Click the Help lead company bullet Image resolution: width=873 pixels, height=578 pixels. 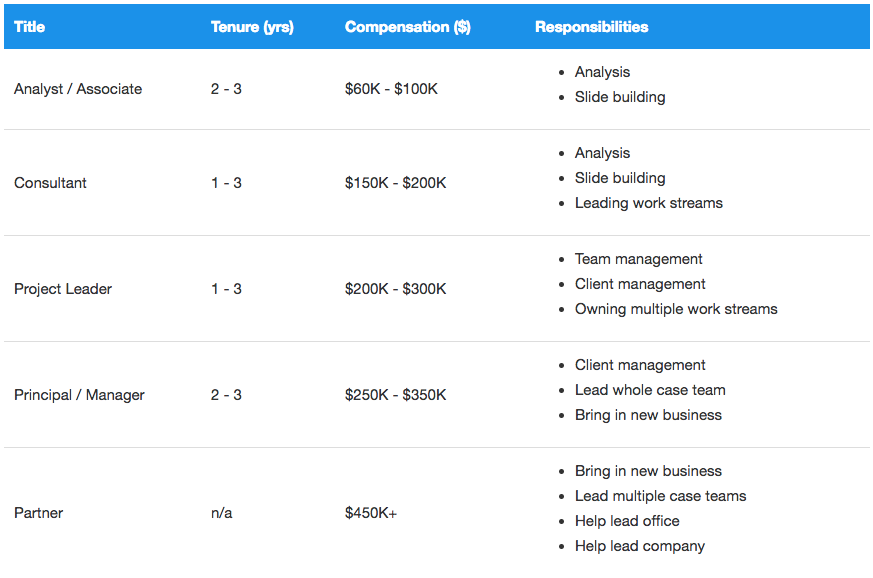pyautogui.click(x=639, y=546)
